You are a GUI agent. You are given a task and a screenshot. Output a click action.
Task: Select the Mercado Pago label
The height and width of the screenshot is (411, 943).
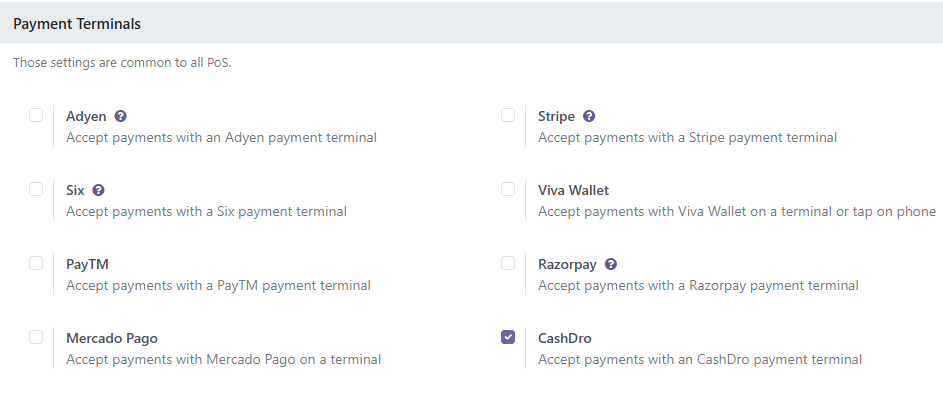point(112,338)
